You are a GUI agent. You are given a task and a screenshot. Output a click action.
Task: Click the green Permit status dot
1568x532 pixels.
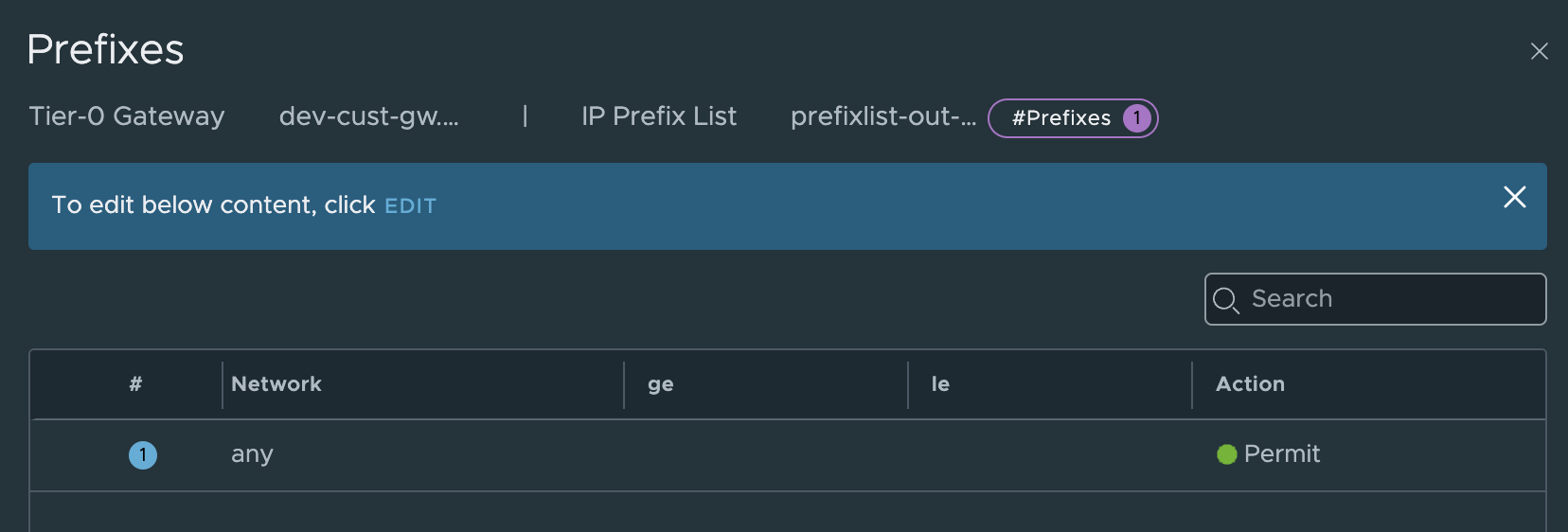tap(1226, 455)
